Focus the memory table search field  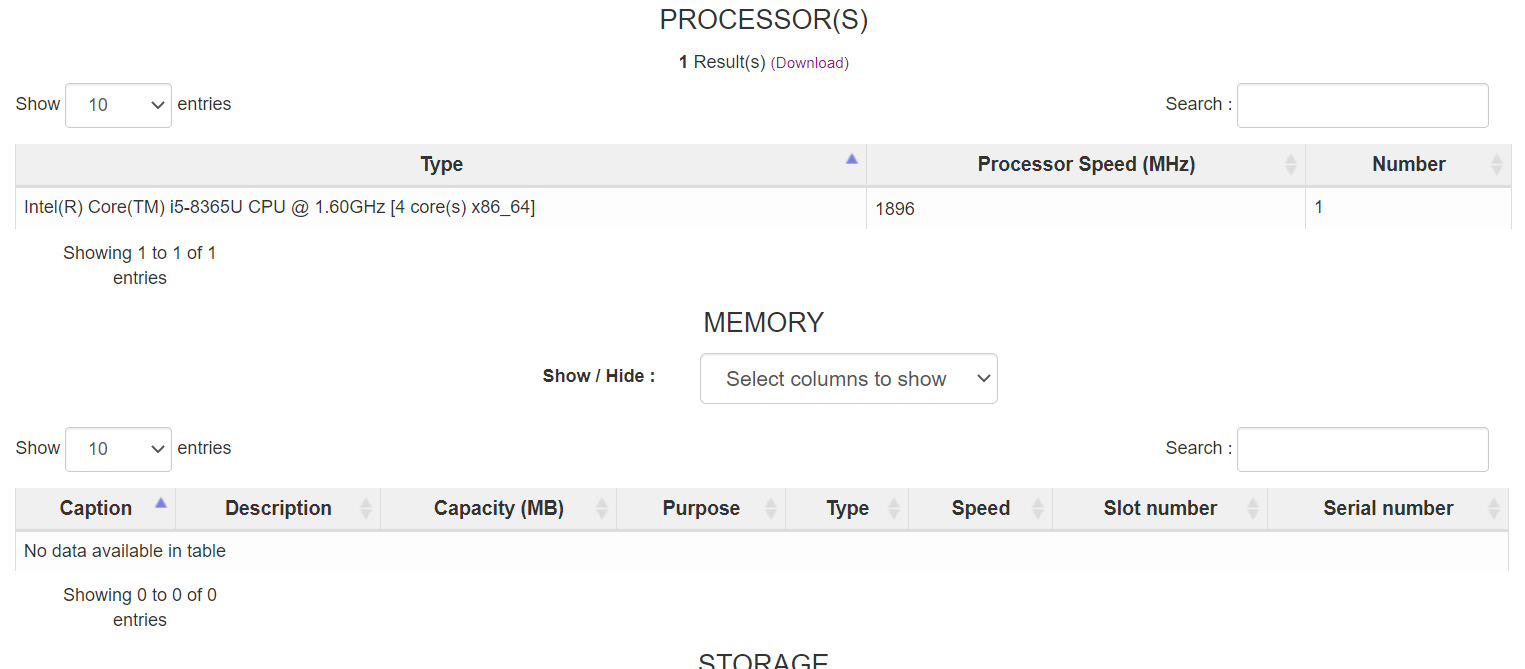point(1363,448)
